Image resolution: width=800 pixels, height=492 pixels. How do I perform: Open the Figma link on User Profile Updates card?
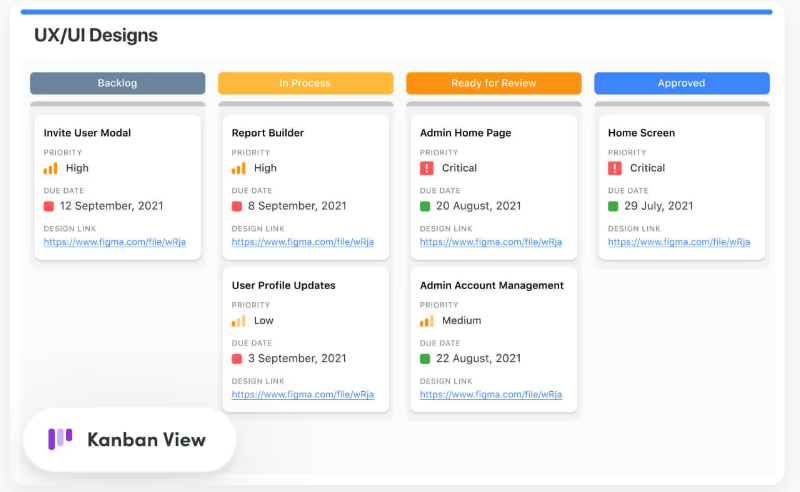(303, 395)
